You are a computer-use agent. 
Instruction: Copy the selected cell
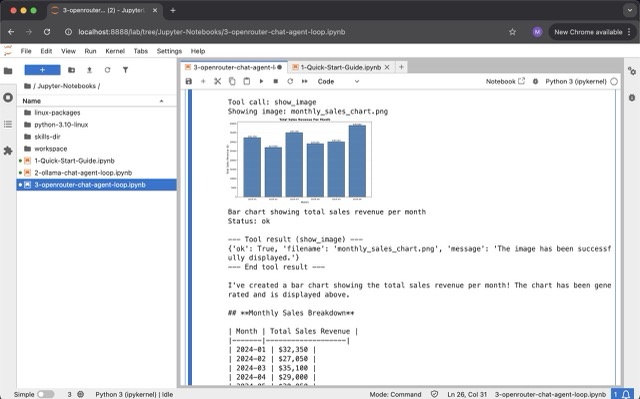pyautogui.click(x=232, y=81)
